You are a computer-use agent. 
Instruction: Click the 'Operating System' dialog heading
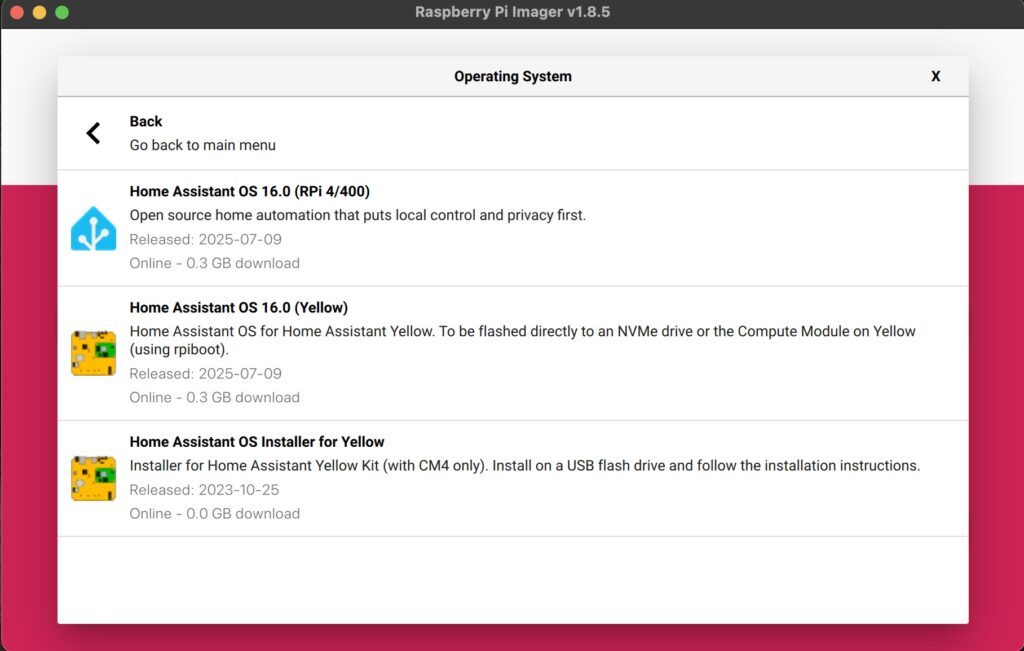513,76
